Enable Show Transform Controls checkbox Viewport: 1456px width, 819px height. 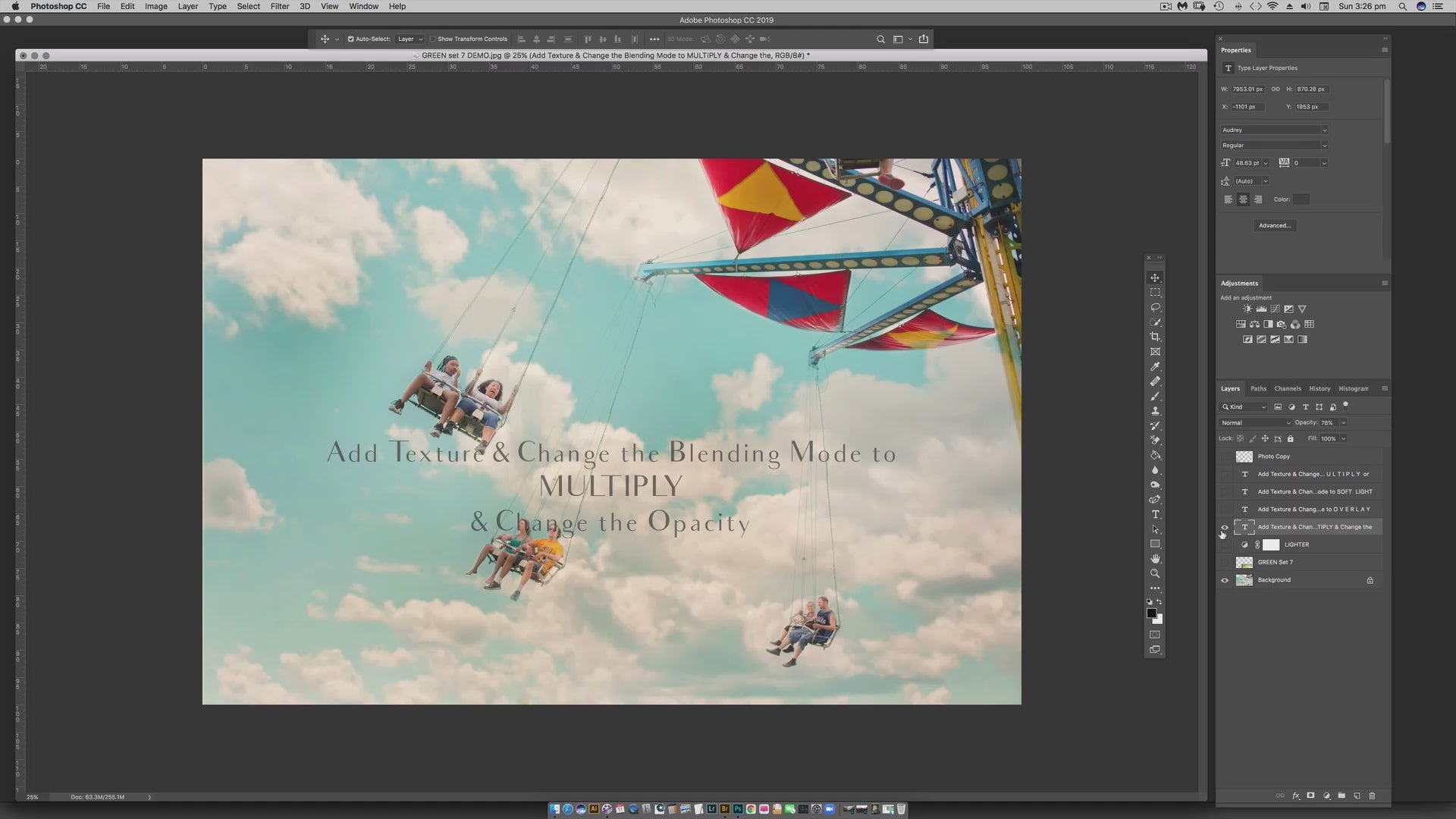point(433,39)
